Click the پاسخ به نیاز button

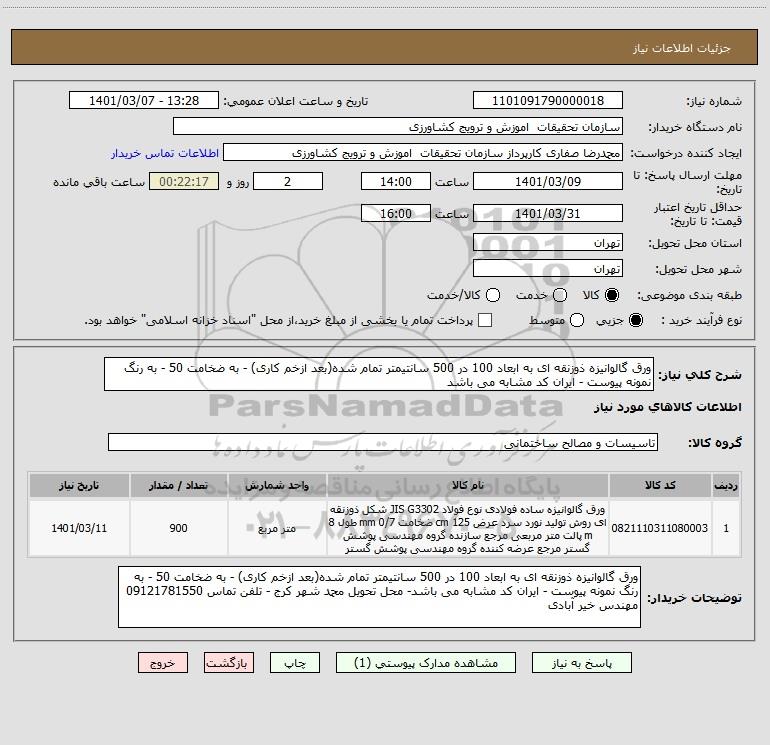point(581,663)
